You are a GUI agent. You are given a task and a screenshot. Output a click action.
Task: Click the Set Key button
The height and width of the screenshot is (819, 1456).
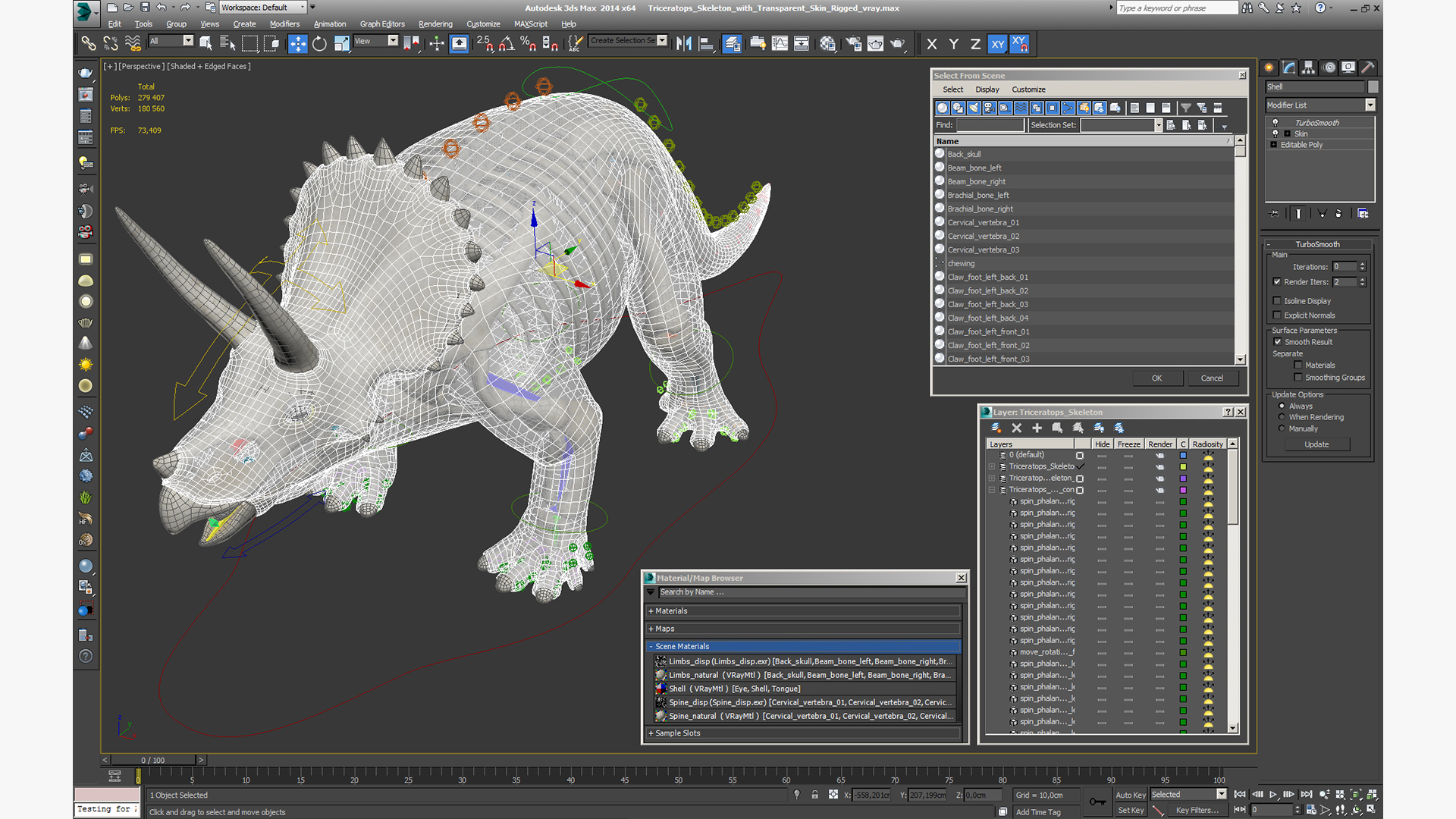click(x=1131, y=811)
